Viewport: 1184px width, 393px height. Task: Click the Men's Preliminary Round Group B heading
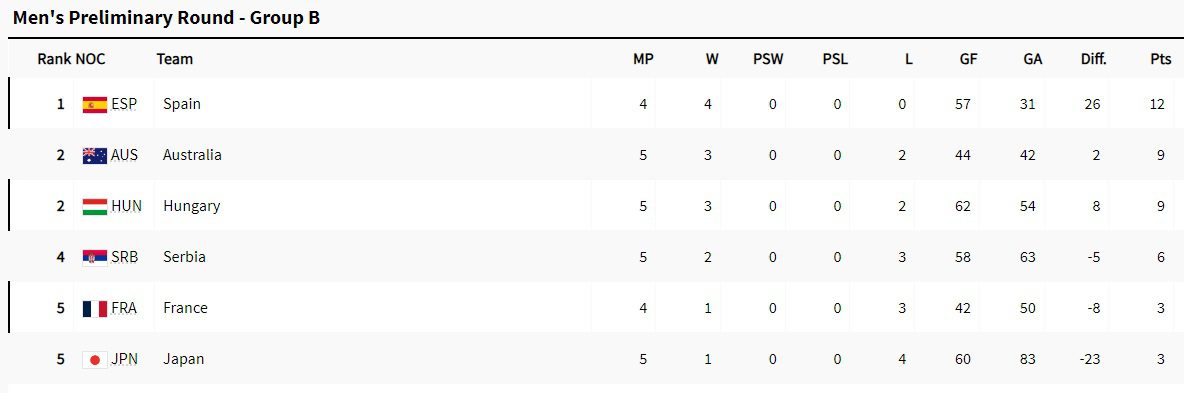(x=166, y=18)
